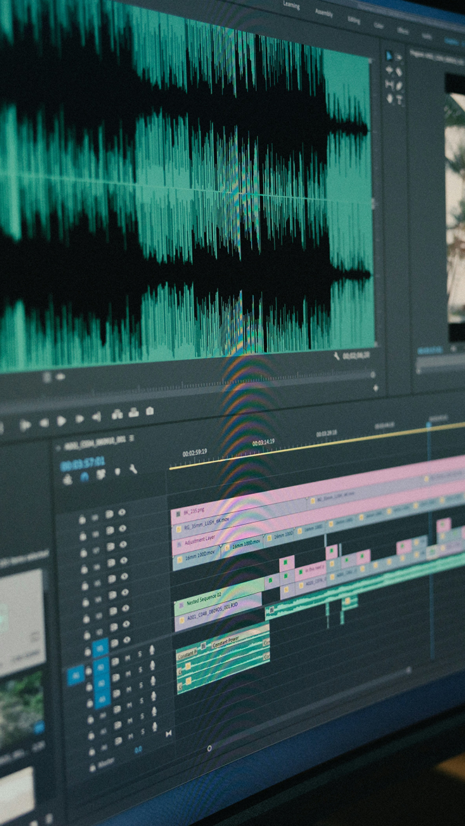Play the clip in Source monitor

coord(62,421)
